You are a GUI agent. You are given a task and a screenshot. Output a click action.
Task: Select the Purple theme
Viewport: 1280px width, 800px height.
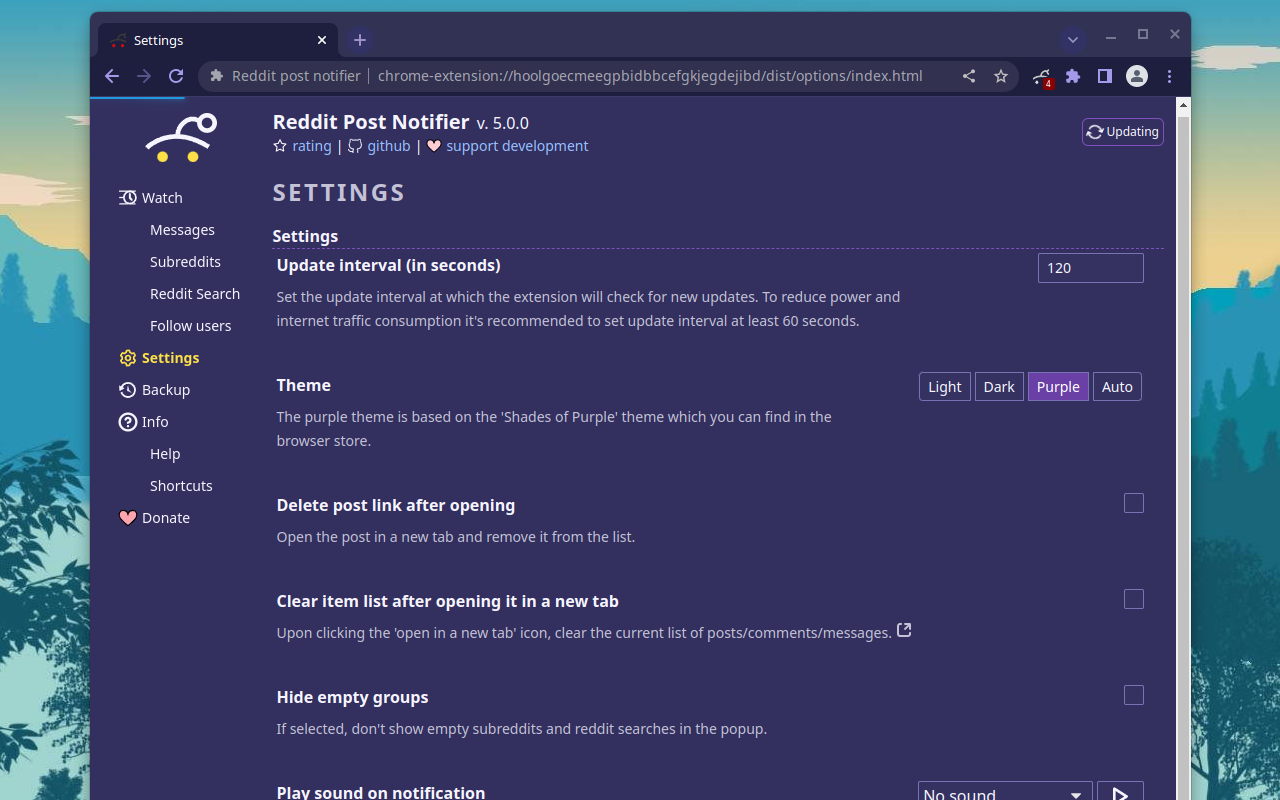click(x=1058, y=387)
